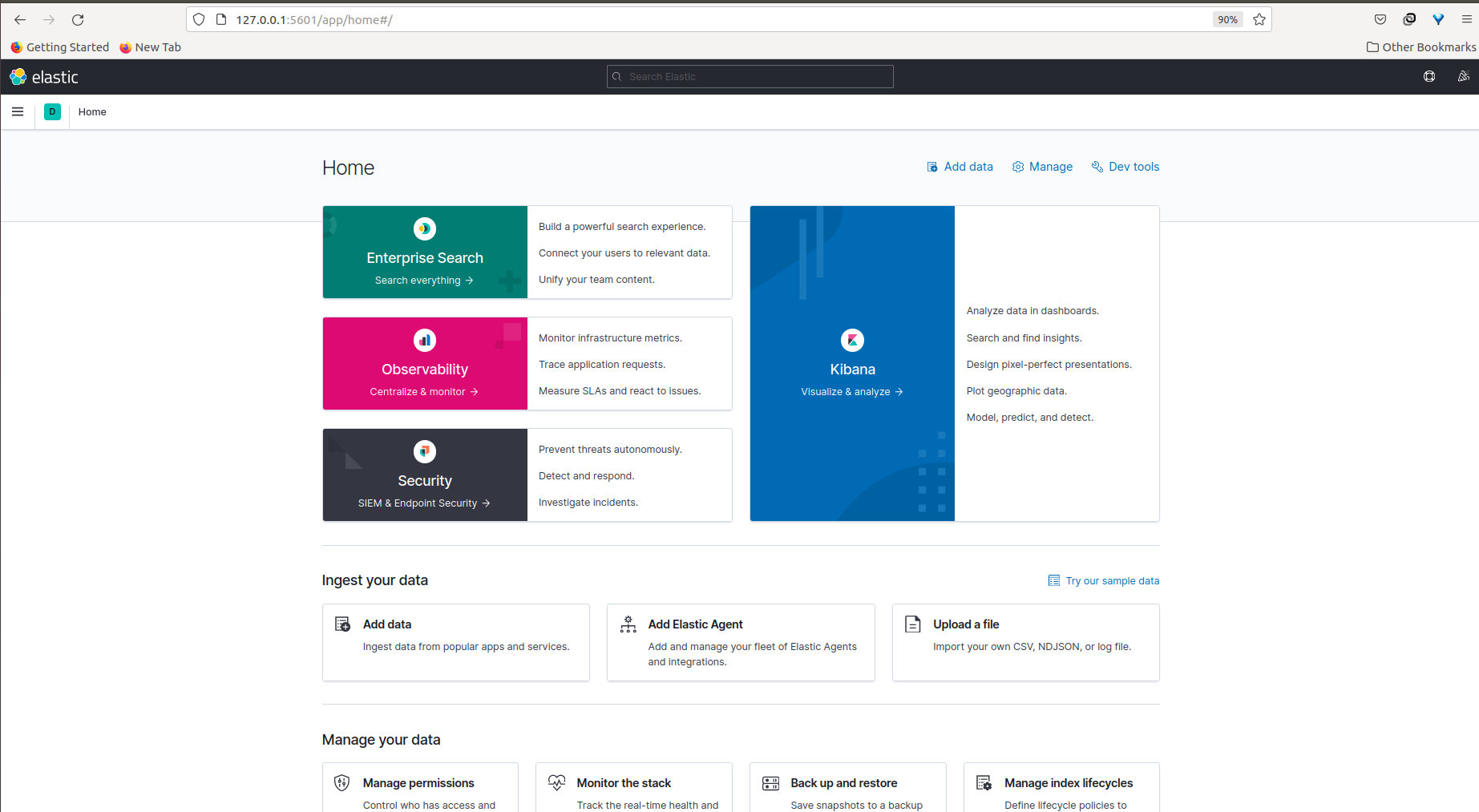Click the extension icon beside Pocket
The width and height of the screenshot is (1479, 812).
(1409, 19)
